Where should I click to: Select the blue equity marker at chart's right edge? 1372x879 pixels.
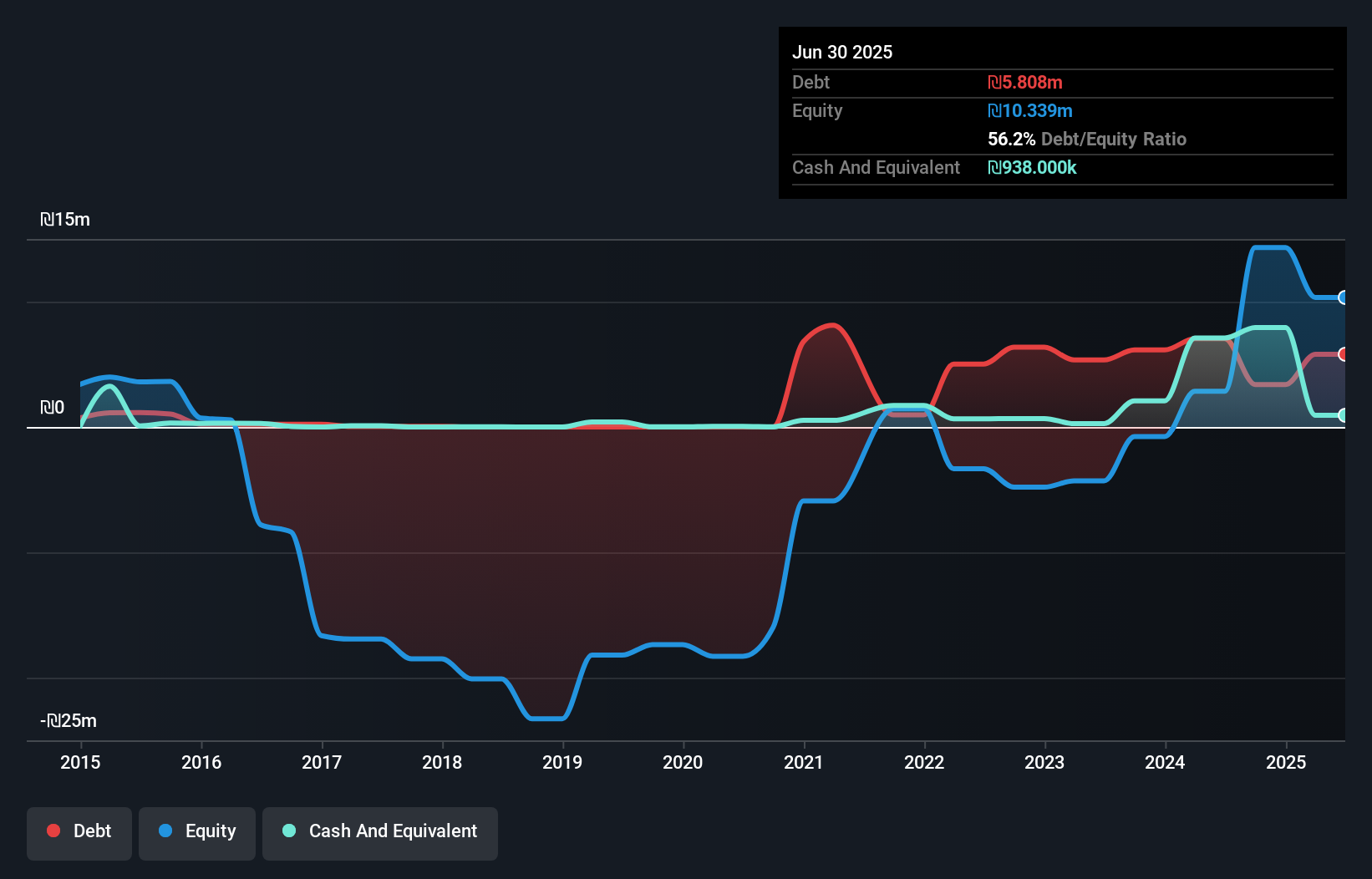pos(1344,298)
